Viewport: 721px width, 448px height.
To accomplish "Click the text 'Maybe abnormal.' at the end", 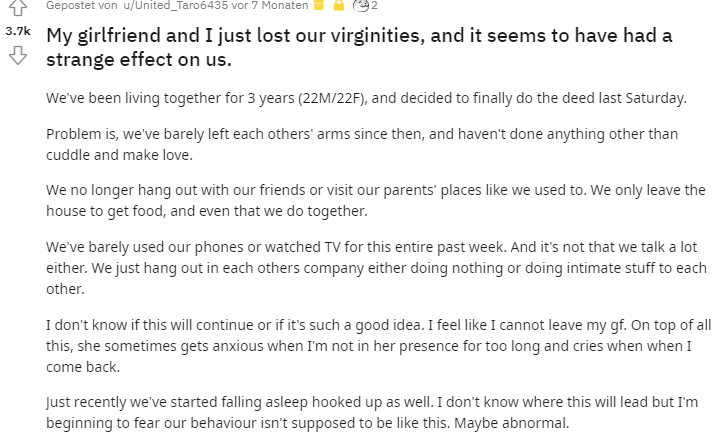I will pyautogui.click(x=512, y=423).
